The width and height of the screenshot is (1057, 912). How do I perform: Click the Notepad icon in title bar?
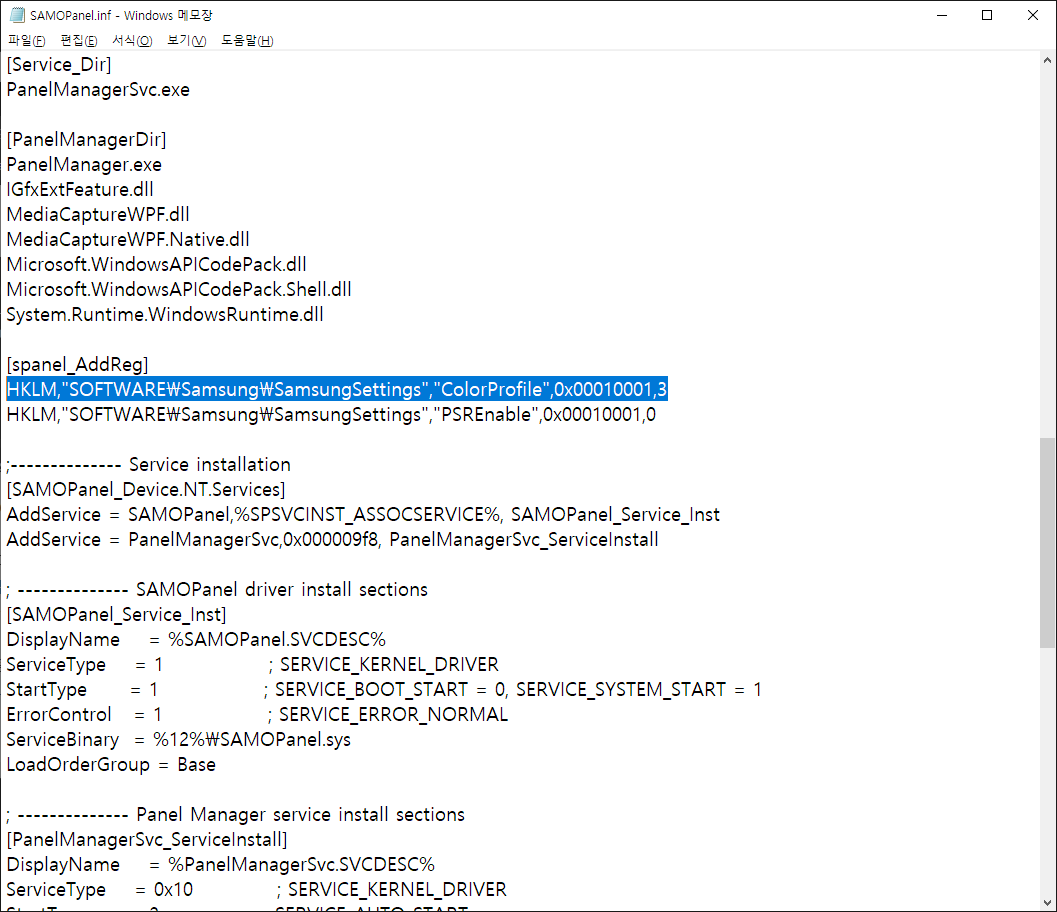(17, 15)
